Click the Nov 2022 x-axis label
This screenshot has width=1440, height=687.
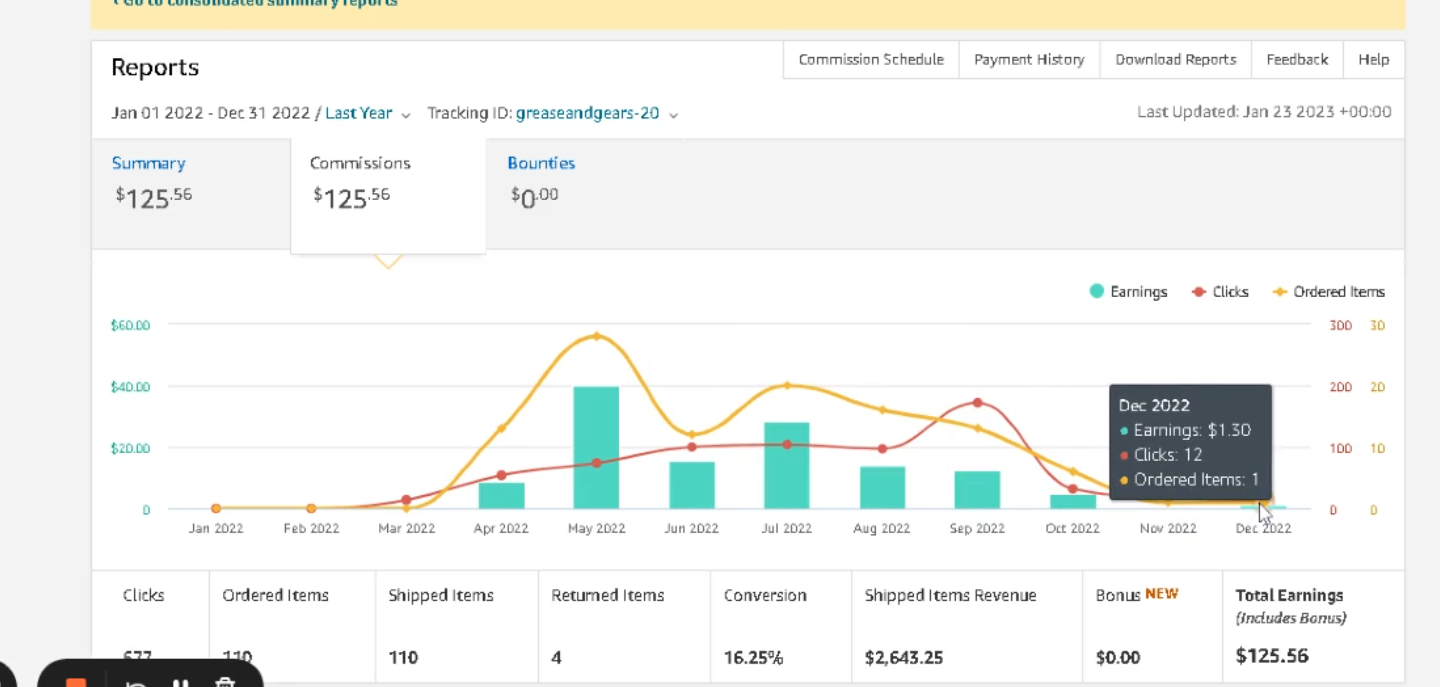click(x=1168, y=528)
